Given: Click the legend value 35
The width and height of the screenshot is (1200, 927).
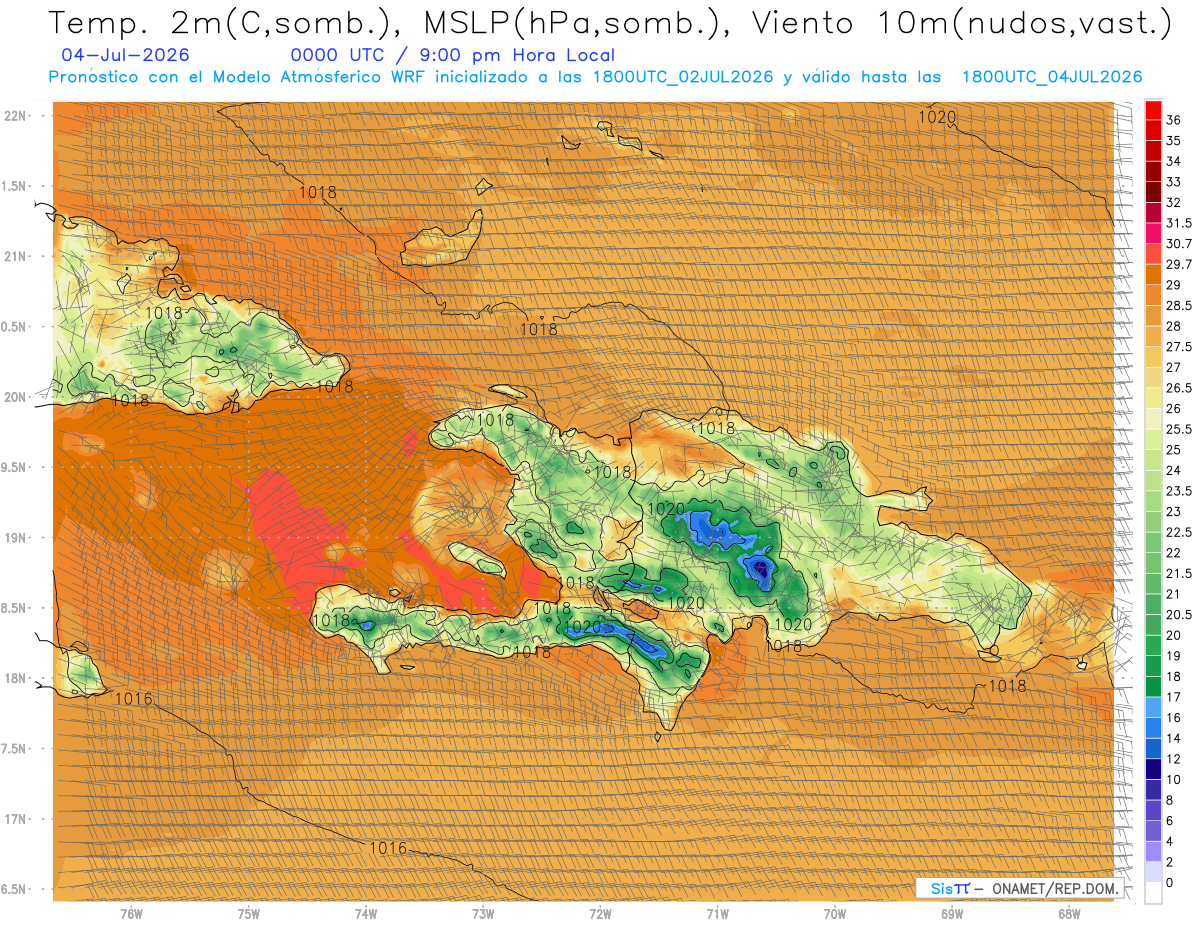Looking at the screenshot, I should pyautogui.click(x=1174, y=141).
